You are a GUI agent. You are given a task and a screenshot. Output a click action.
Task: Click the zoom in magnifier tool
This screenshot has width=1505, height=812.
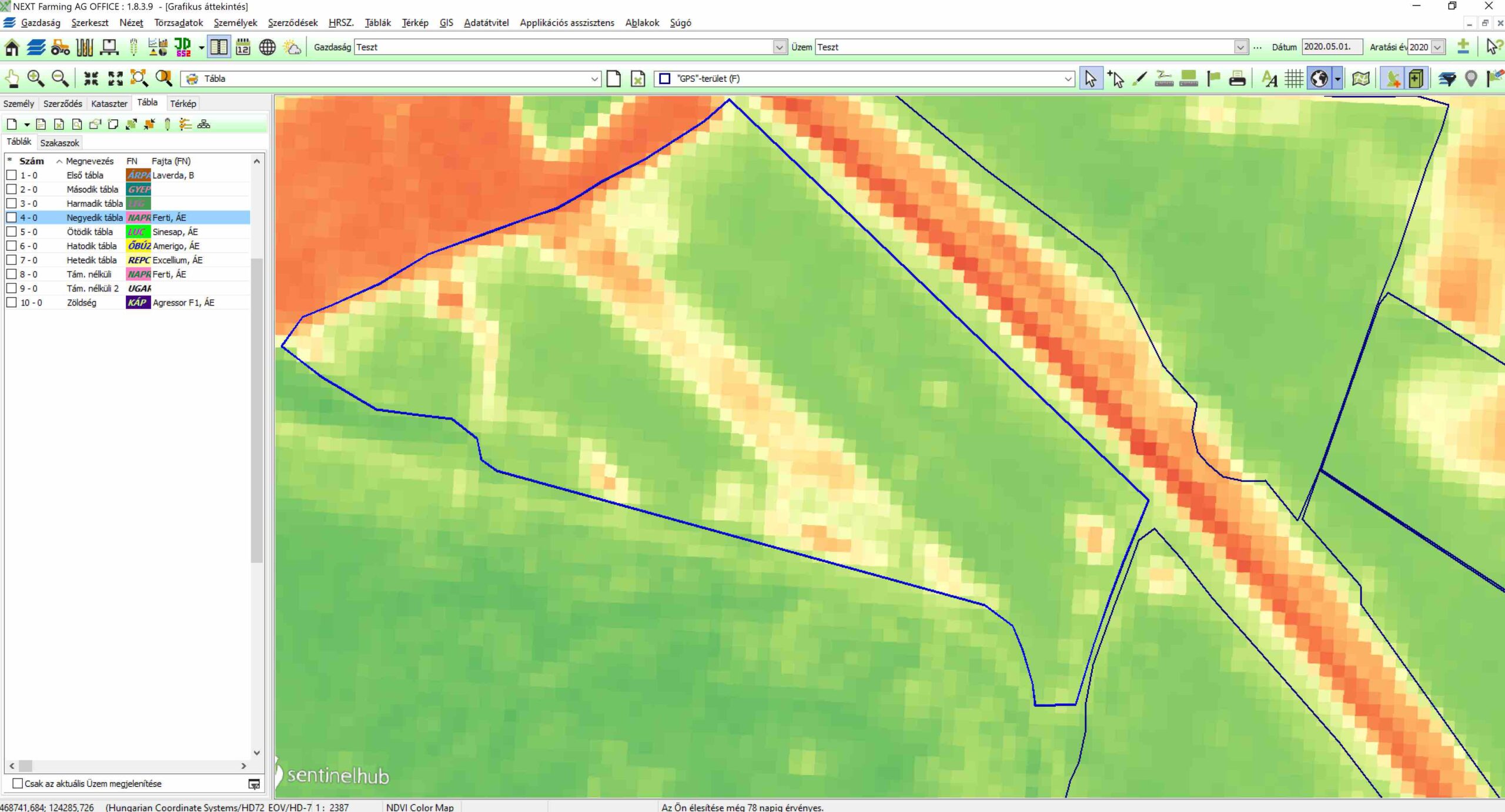coord(35,78)
